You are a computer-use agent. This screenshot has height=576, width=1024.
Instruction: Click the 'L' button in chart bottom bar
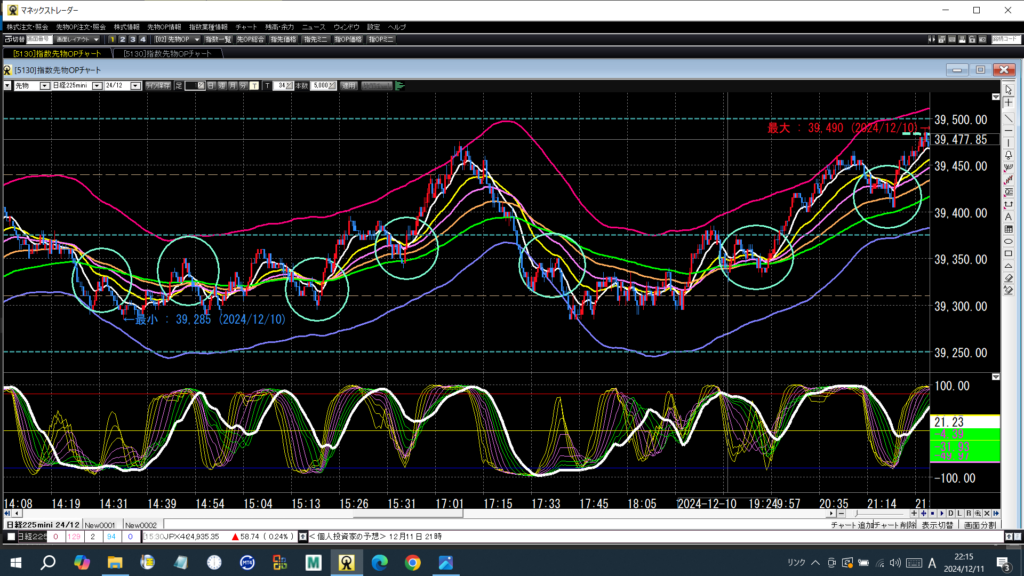tap(959, 513)
